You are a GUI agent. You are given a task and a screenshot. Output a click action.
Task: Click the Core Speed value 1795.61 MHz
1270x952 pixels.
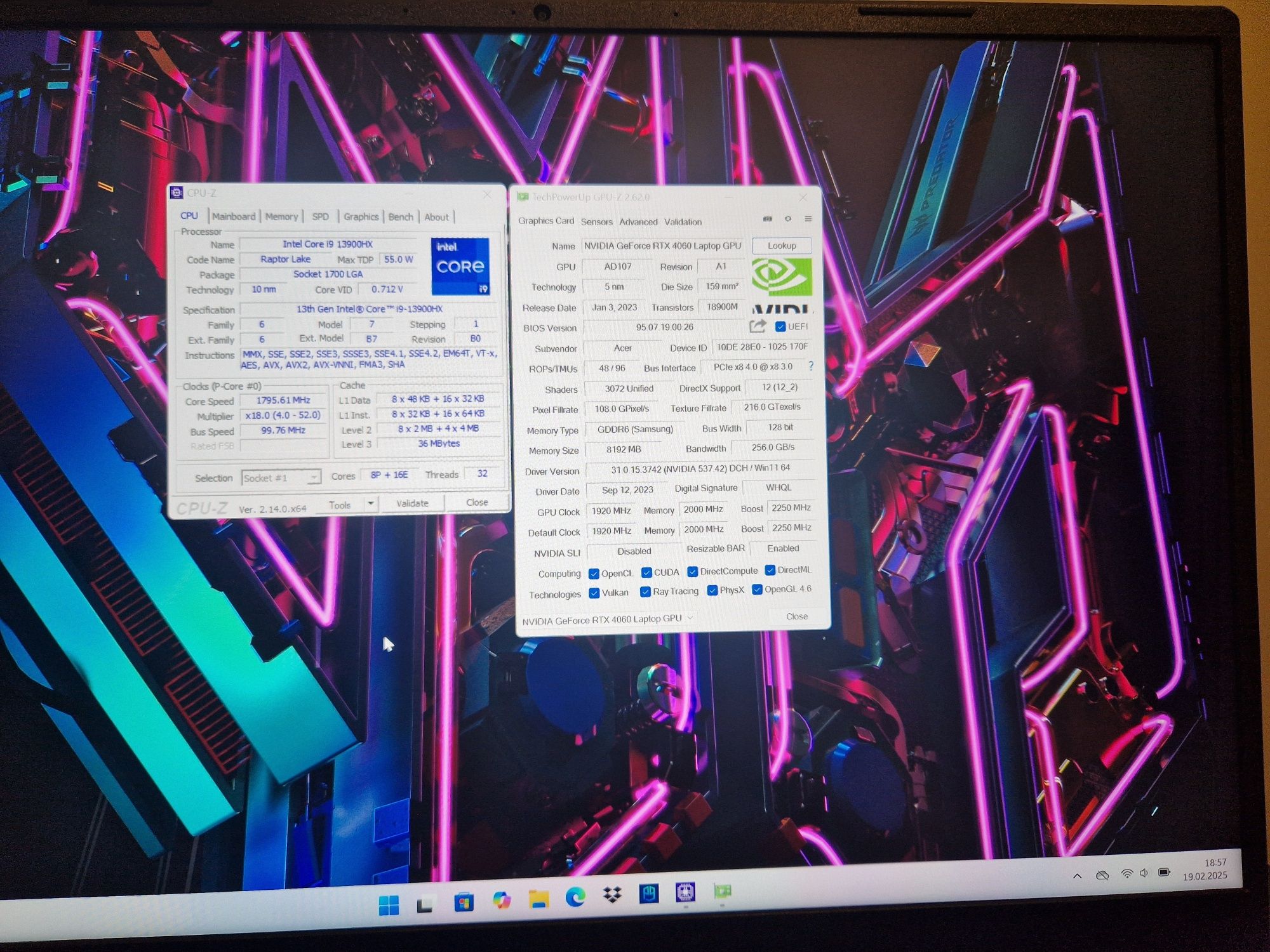click(283, 400)
